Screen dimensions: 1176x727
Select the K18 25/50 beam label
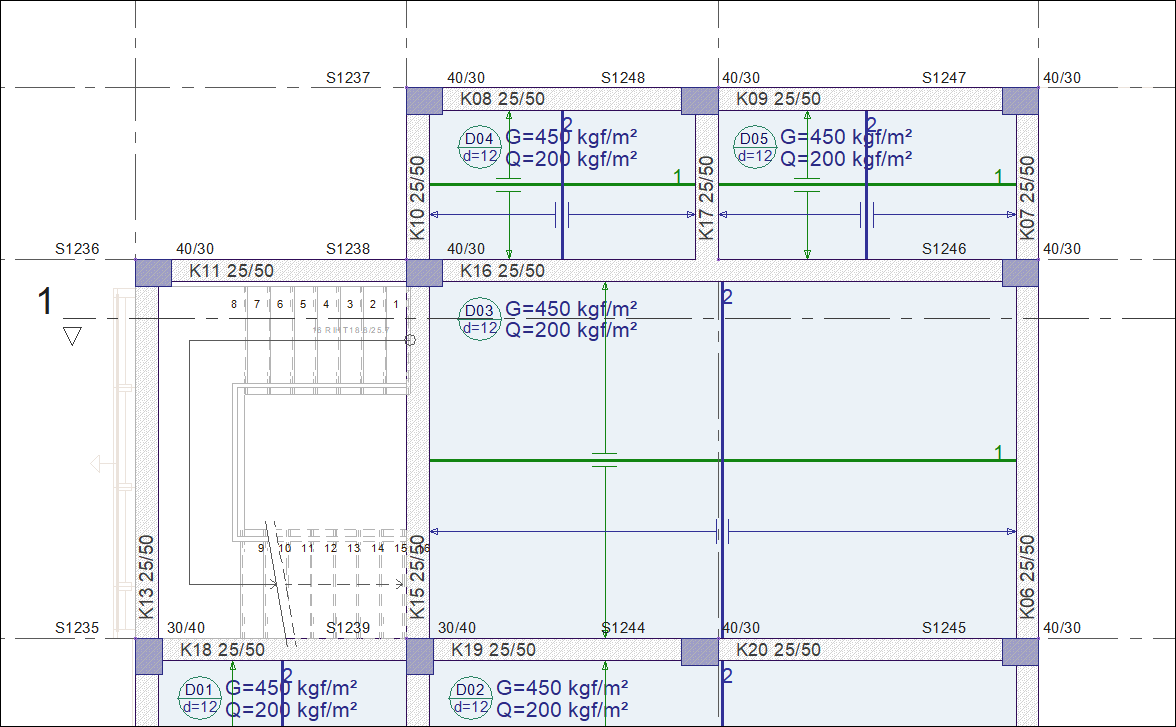[222, 650]
